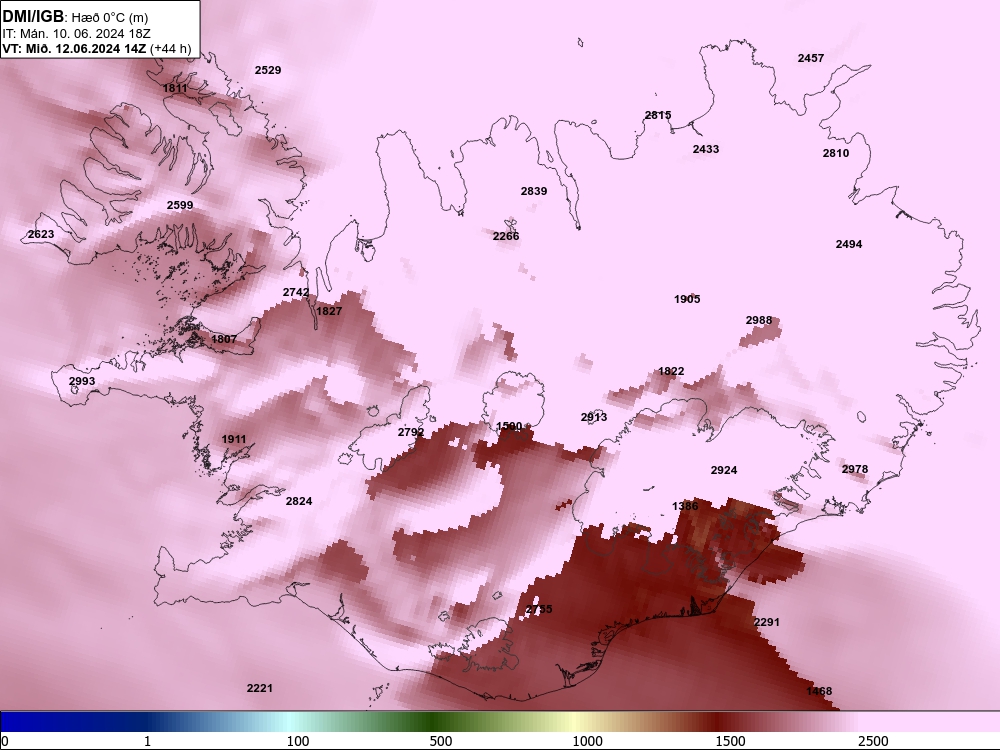Image resolution: width=1000 pixels, height=750 pixels.
Task: Click the map value 2993
Action: [82, 381]
